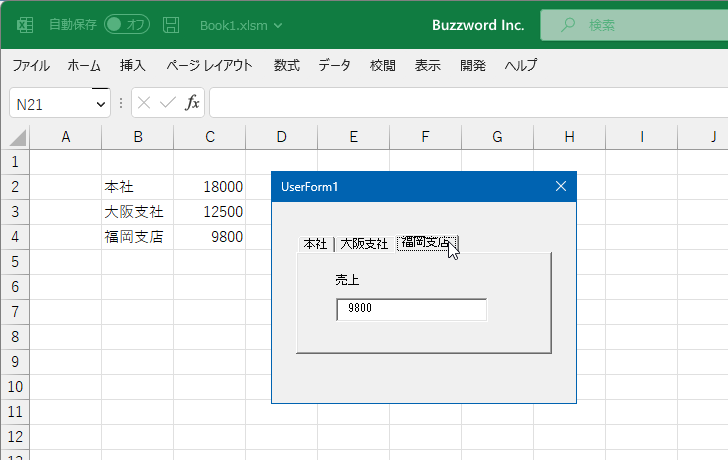Select row 1 header
Viewport: 728px width, 460px height.
coord(15,162)
